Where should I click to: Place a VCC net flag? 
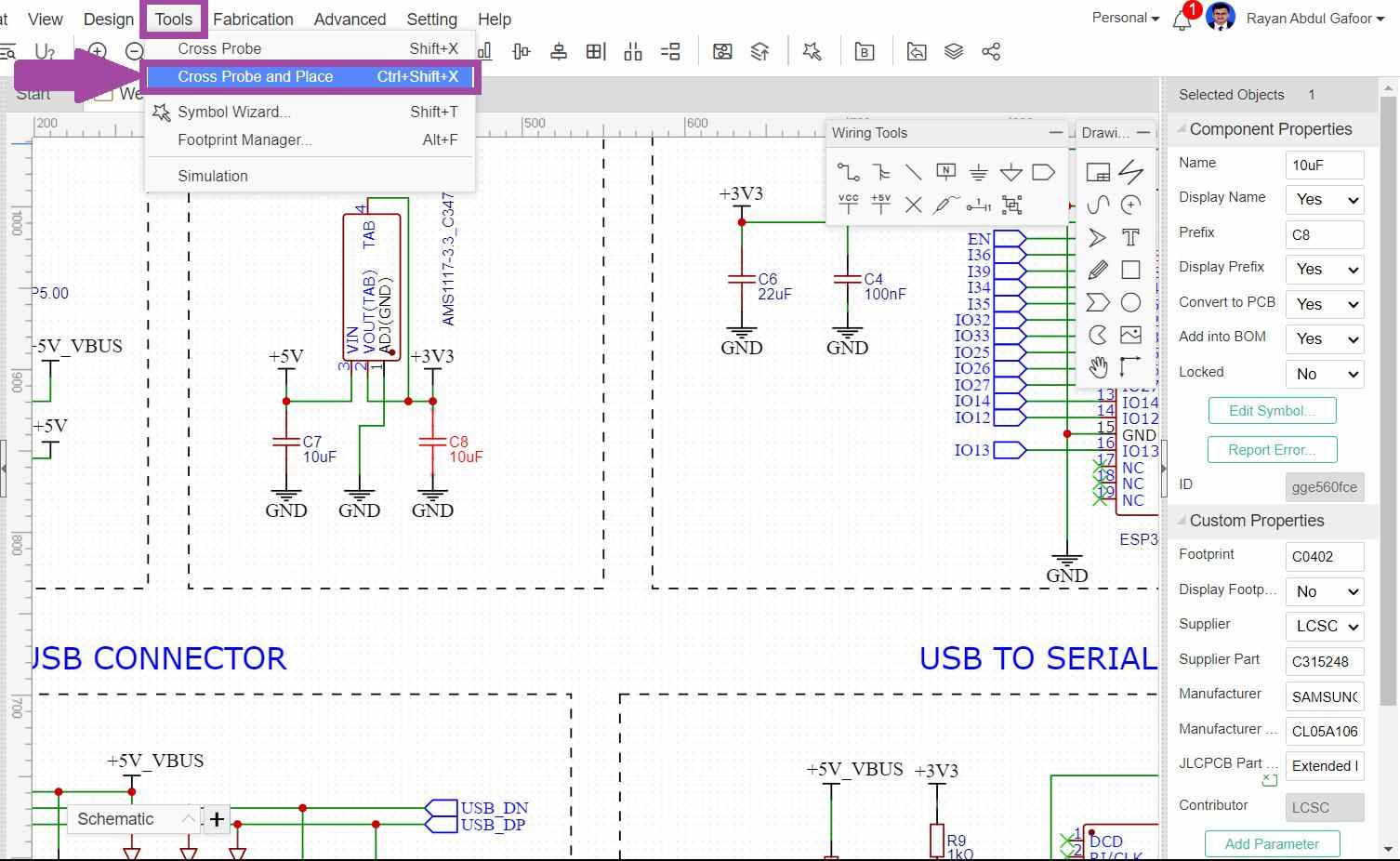point(848,205)
